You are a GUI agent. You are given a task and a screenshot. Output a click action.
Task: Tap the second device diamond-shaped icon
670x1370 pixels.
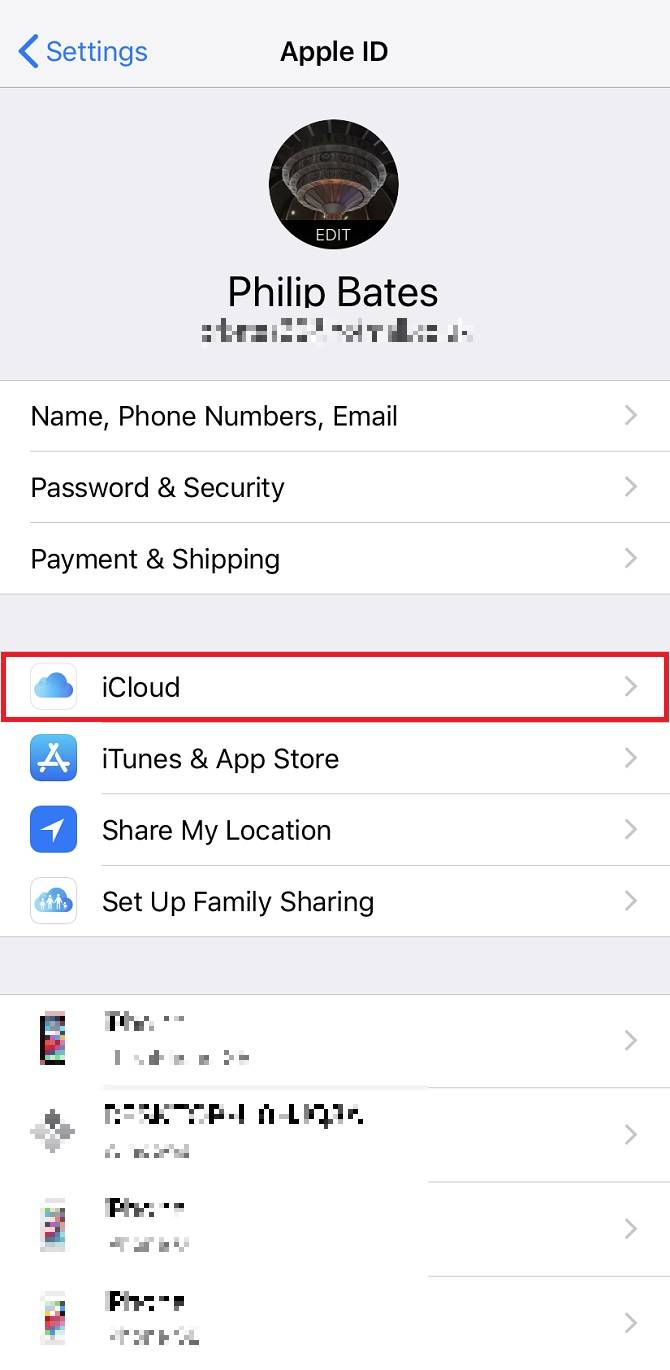click(54, 1133)
